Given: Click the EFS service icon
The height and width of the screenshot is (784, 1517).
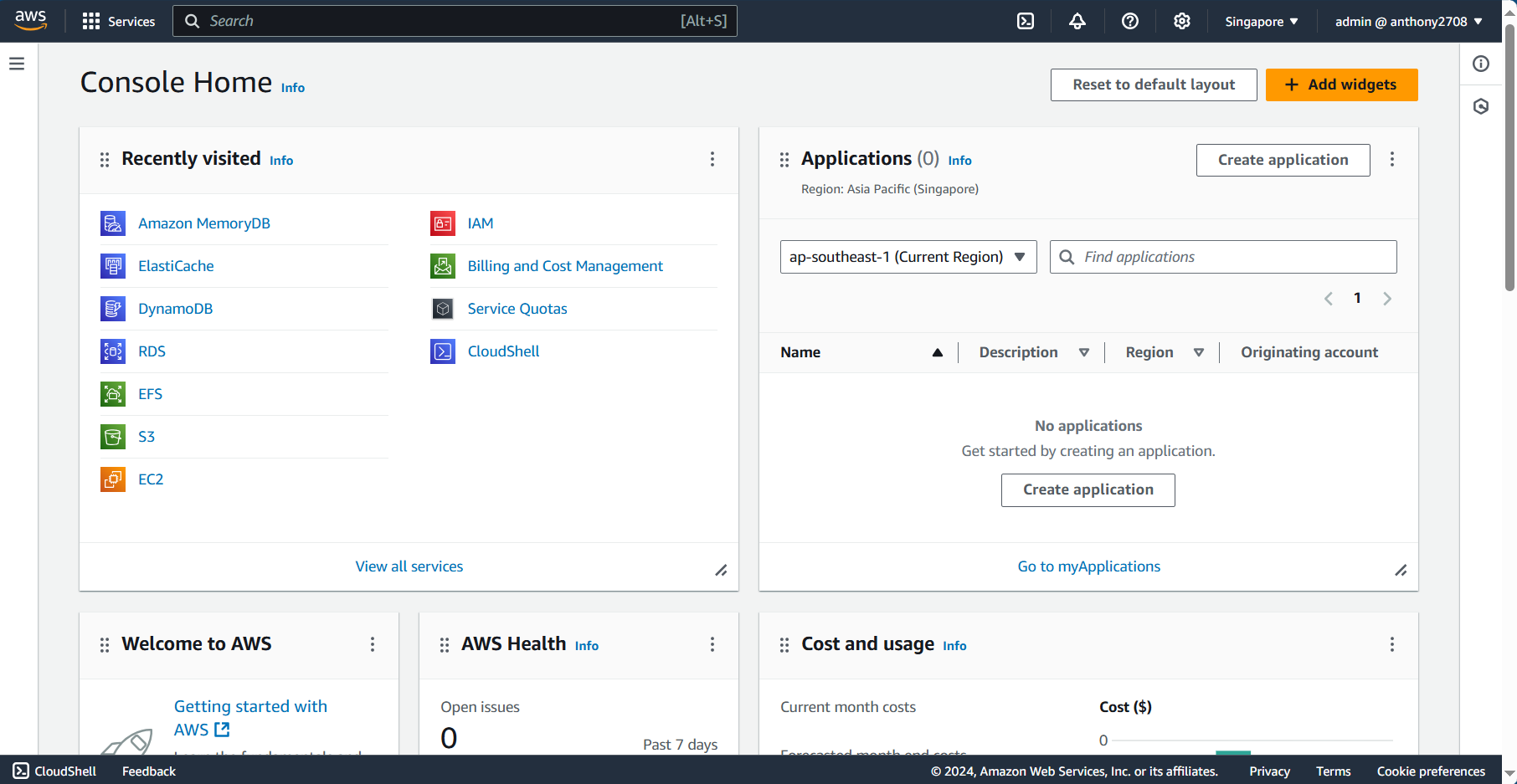Looking at the screenshot, I should (113, 394).
